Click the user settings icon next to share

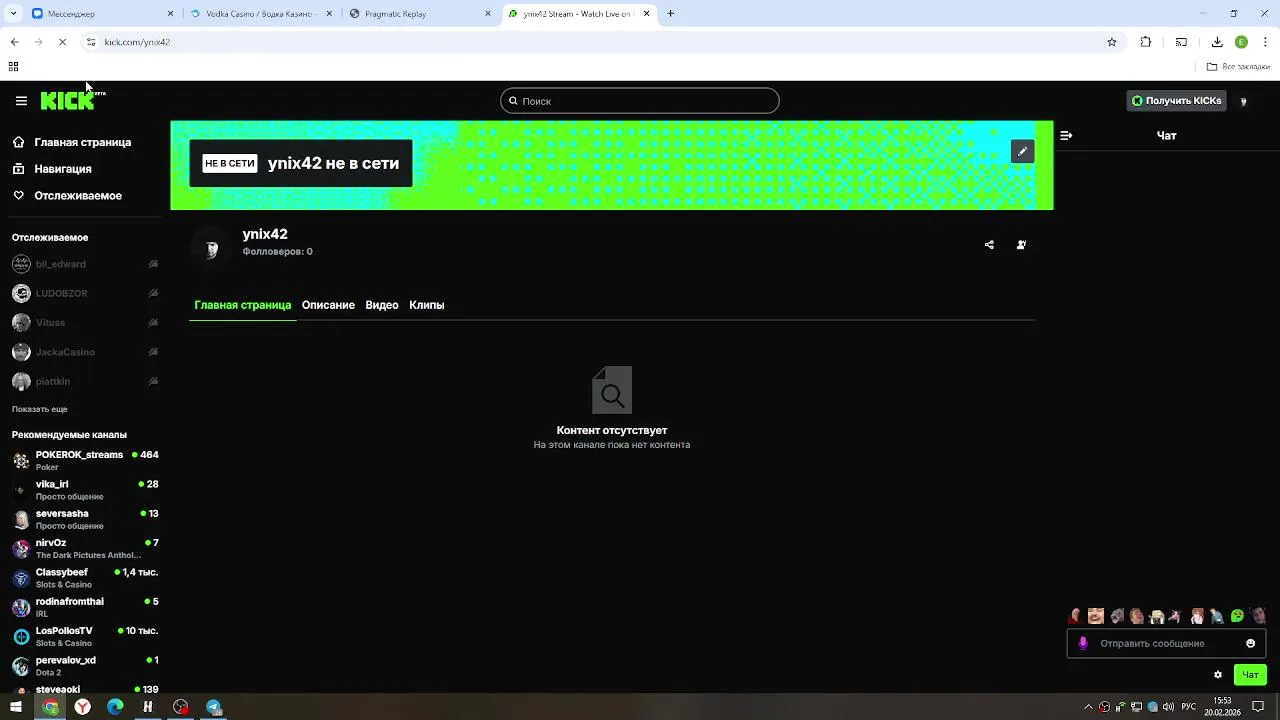[x=1021, y=245]
